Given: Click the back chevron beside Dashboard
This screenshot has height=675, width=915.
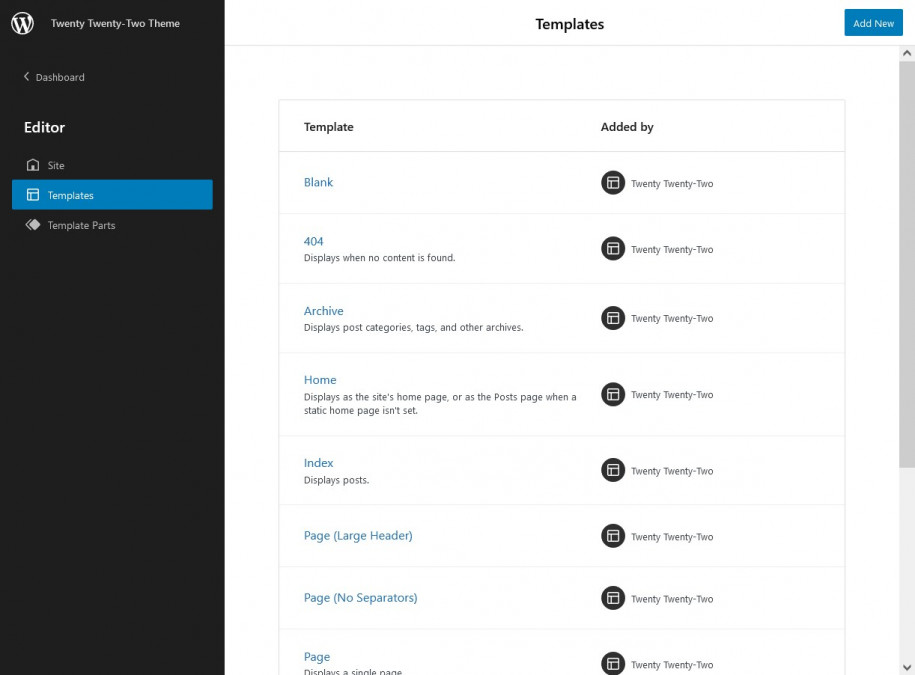Looking at the screenshot, I should point(24,77).
